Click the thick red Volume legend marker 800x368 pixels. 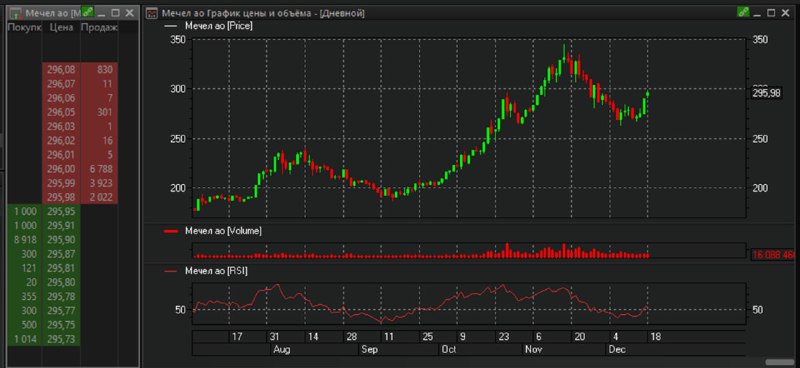pyautogui.click(x=172, y=232)
